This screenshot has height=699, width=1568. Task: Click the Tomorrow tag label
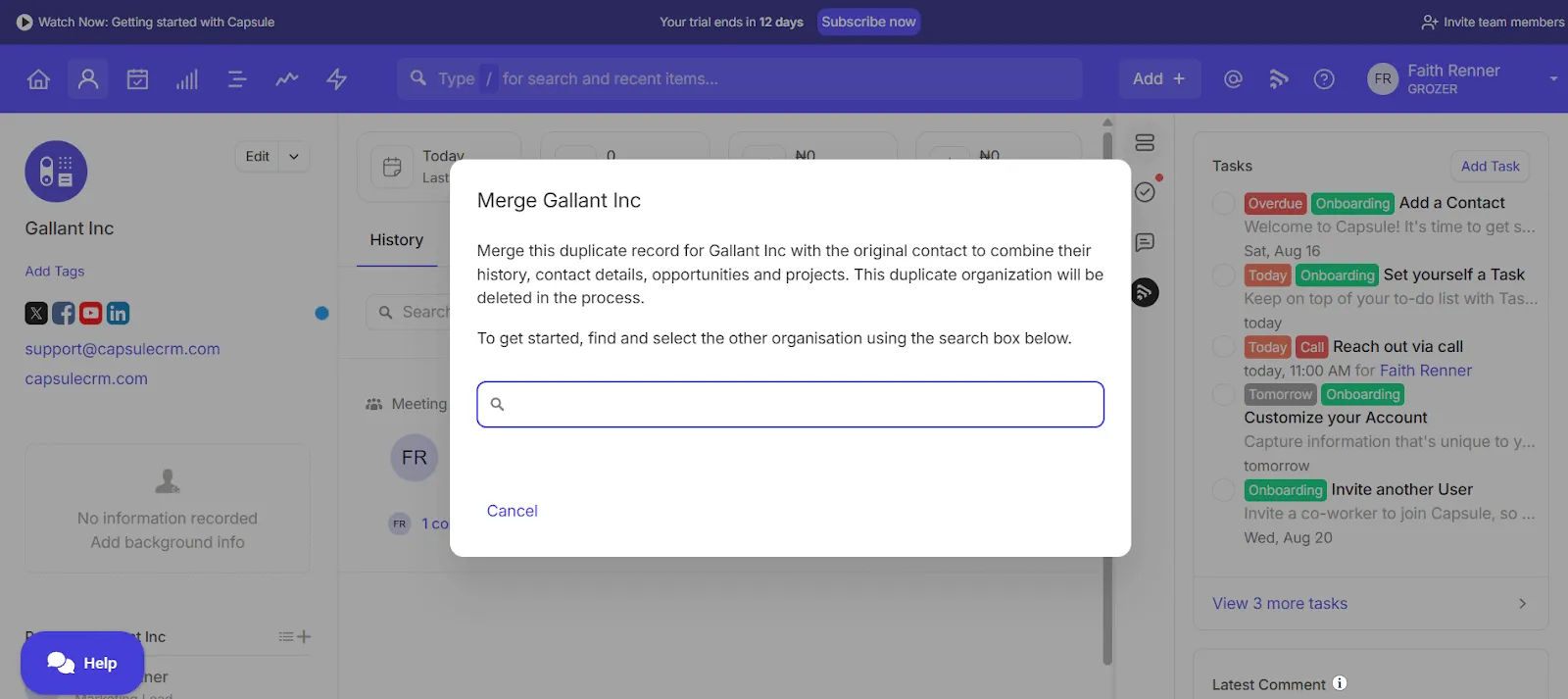(1280, 395)
